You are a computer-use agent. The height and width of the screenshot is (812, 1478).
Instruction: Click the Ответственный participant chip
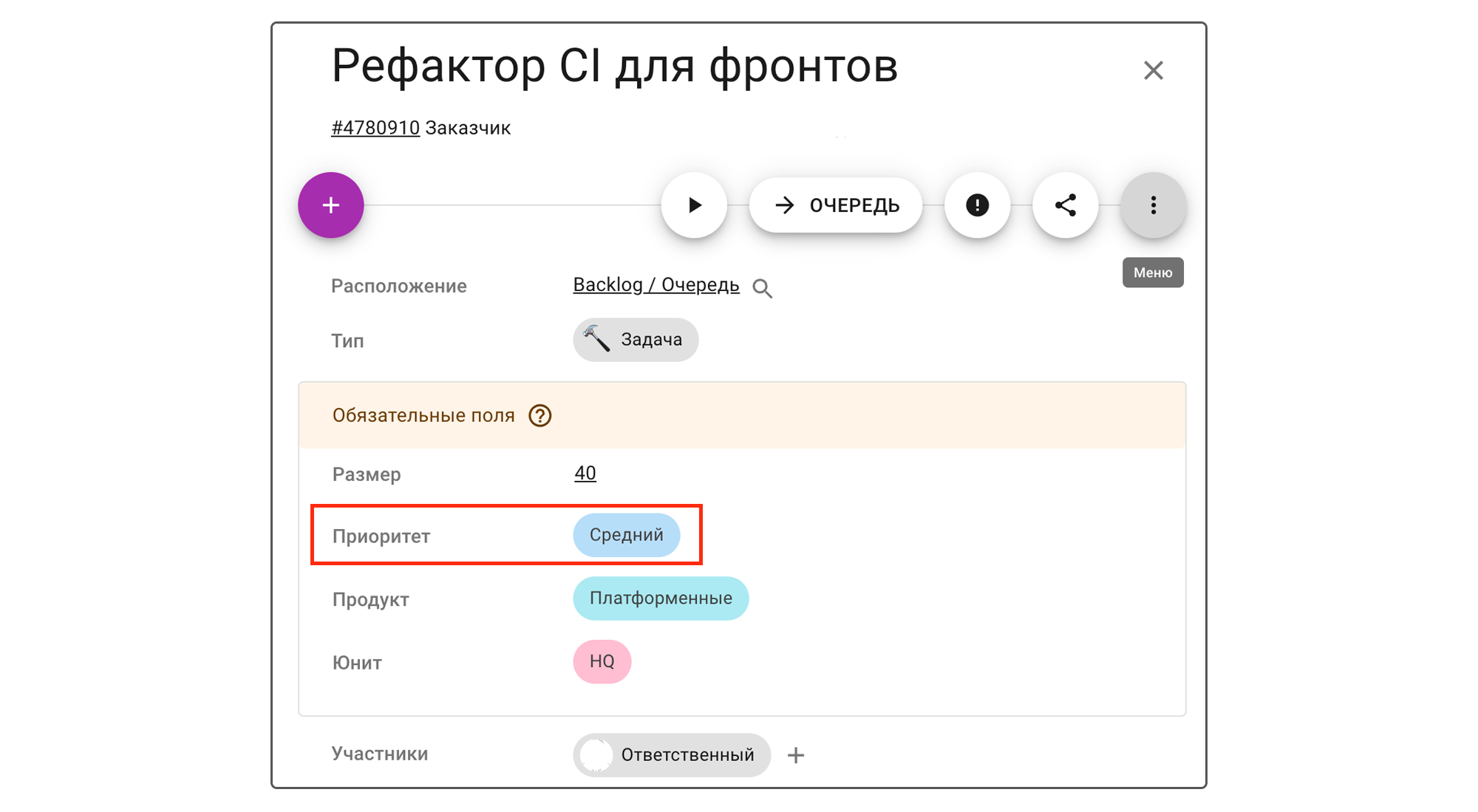pos(672,754)
